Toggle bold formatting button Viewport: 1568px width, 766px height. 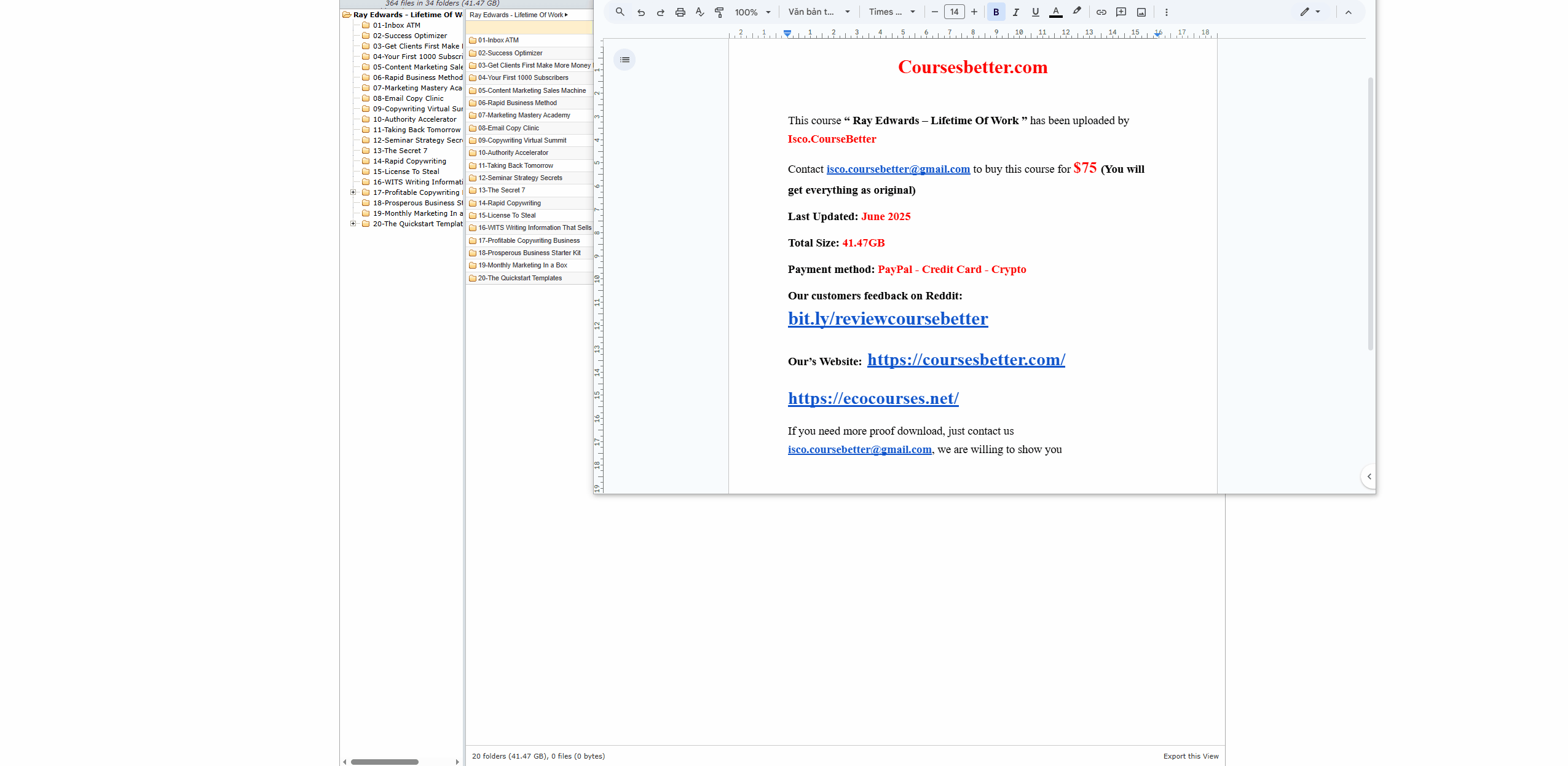point(996,12)
